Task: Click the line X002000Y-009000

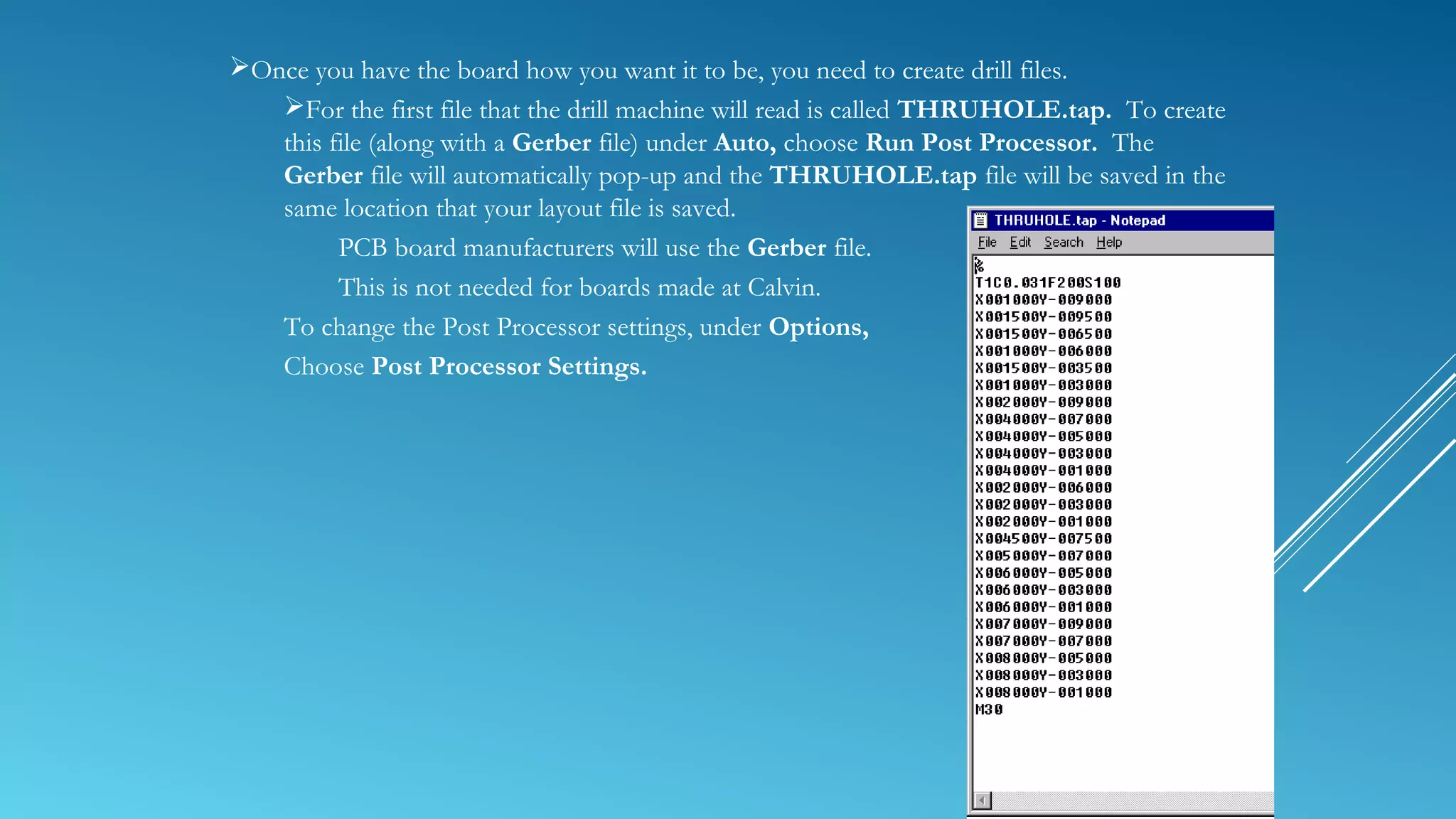Action: coord(1044,402)
